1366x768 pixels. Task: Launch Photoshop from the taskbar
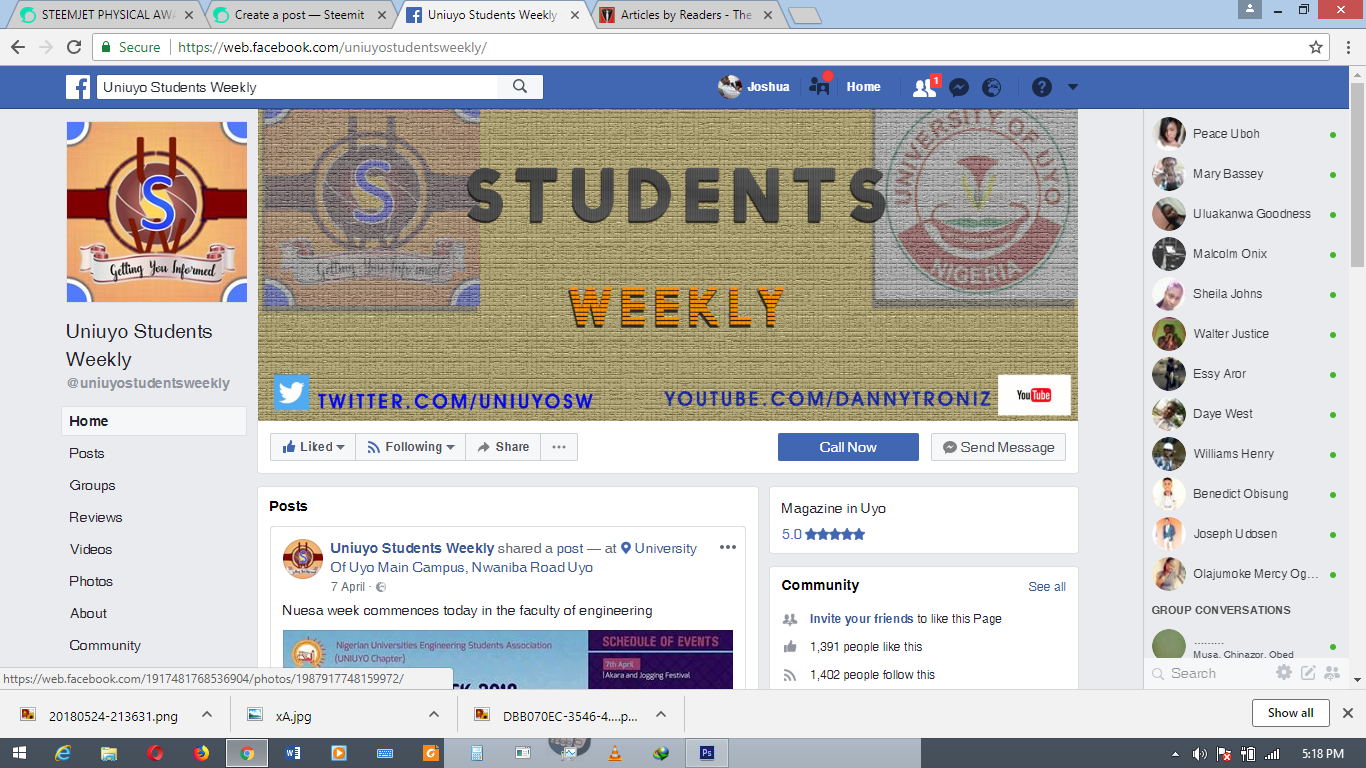(706, 751)
